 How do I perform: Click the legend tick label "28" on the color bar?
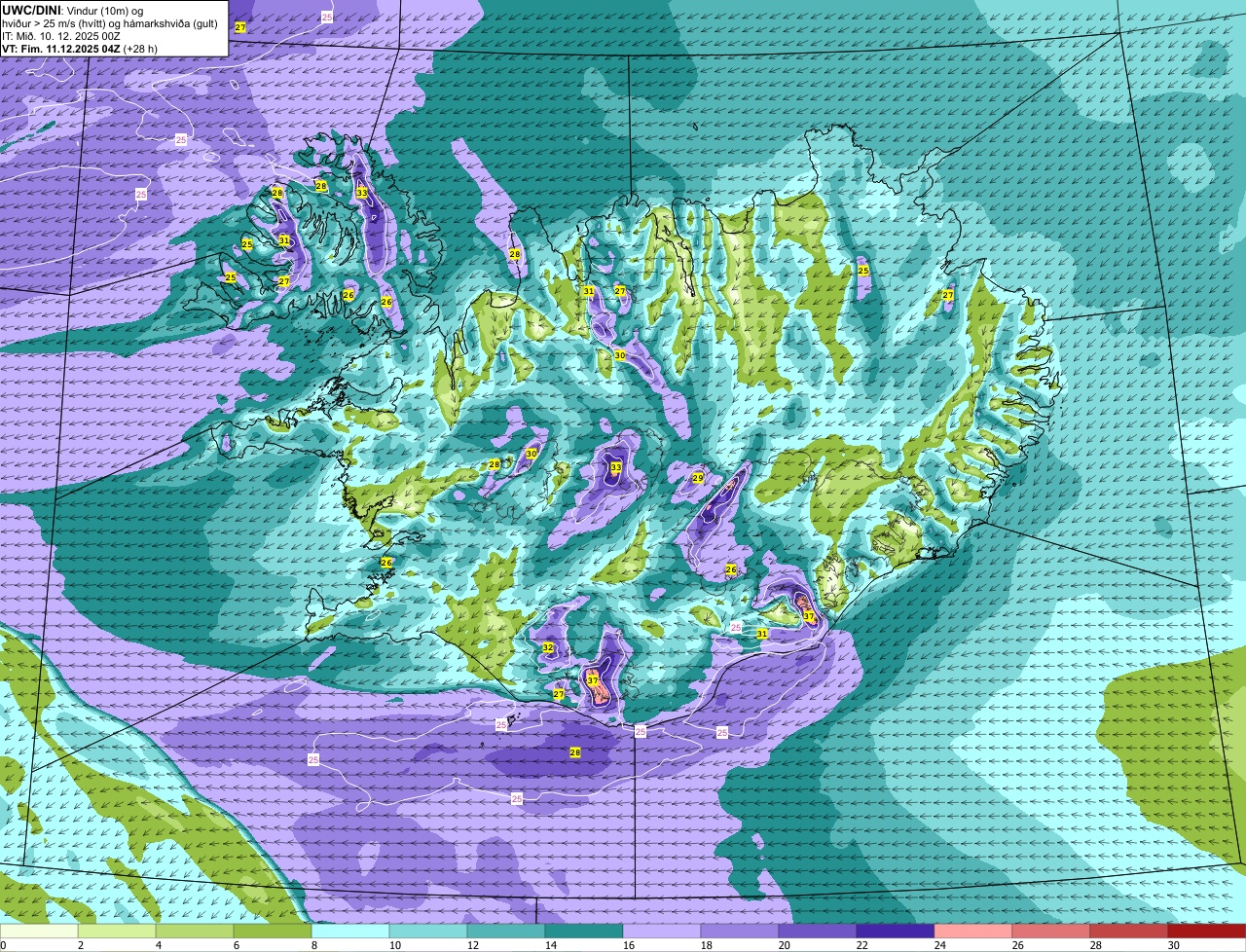click(x=1096, y=945)
